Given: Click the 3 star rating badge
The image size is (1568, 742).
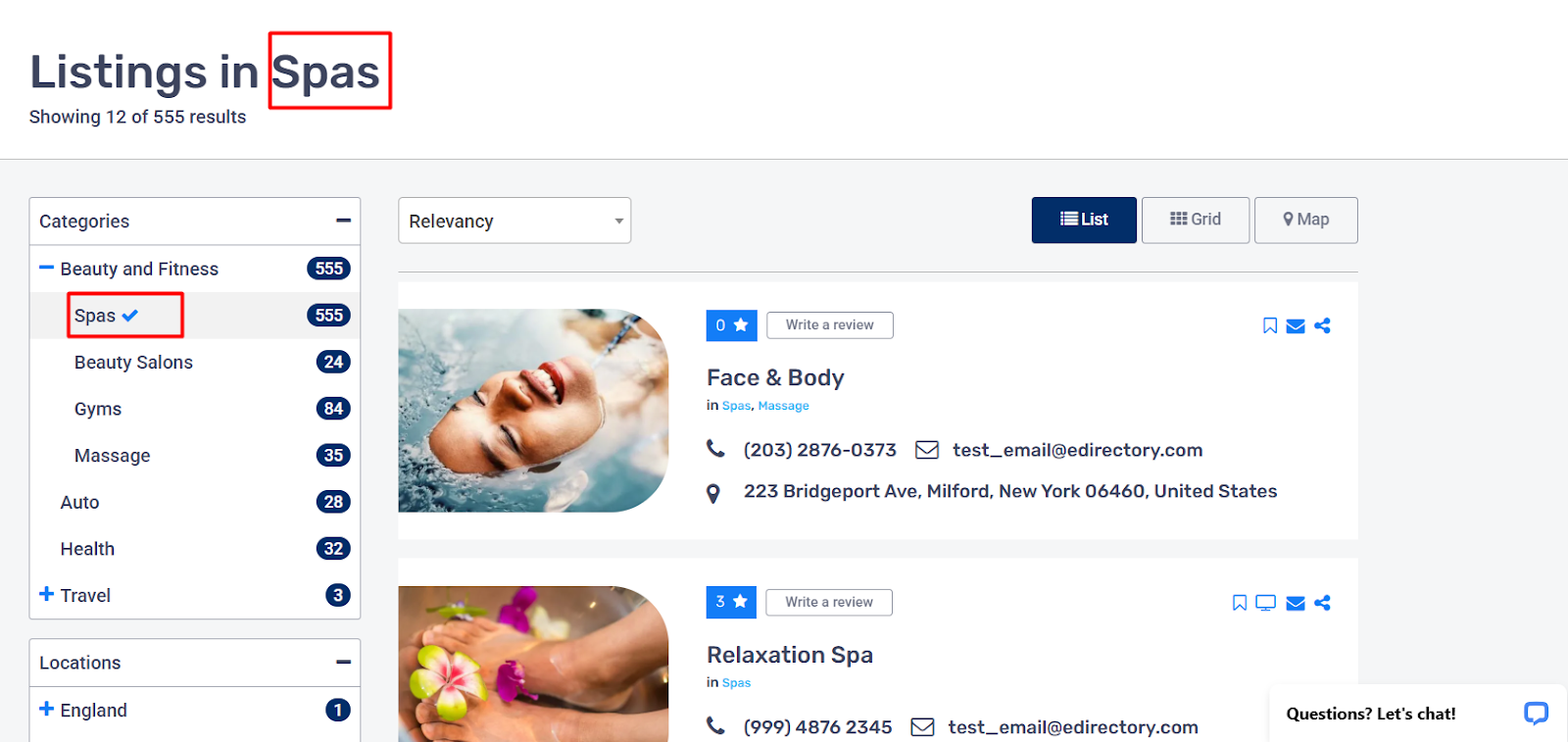Looking at the screenshot, I should click(731, 602).
